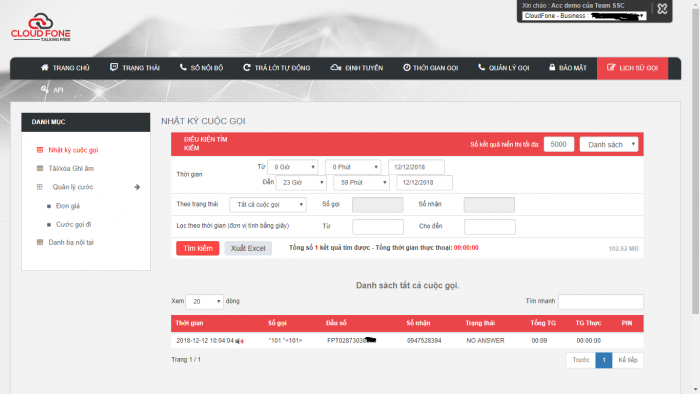Click the edit icon beside LỊCH SỬ GỌI
This screenshot has width=700, height=394.
(x=611, y=67)
